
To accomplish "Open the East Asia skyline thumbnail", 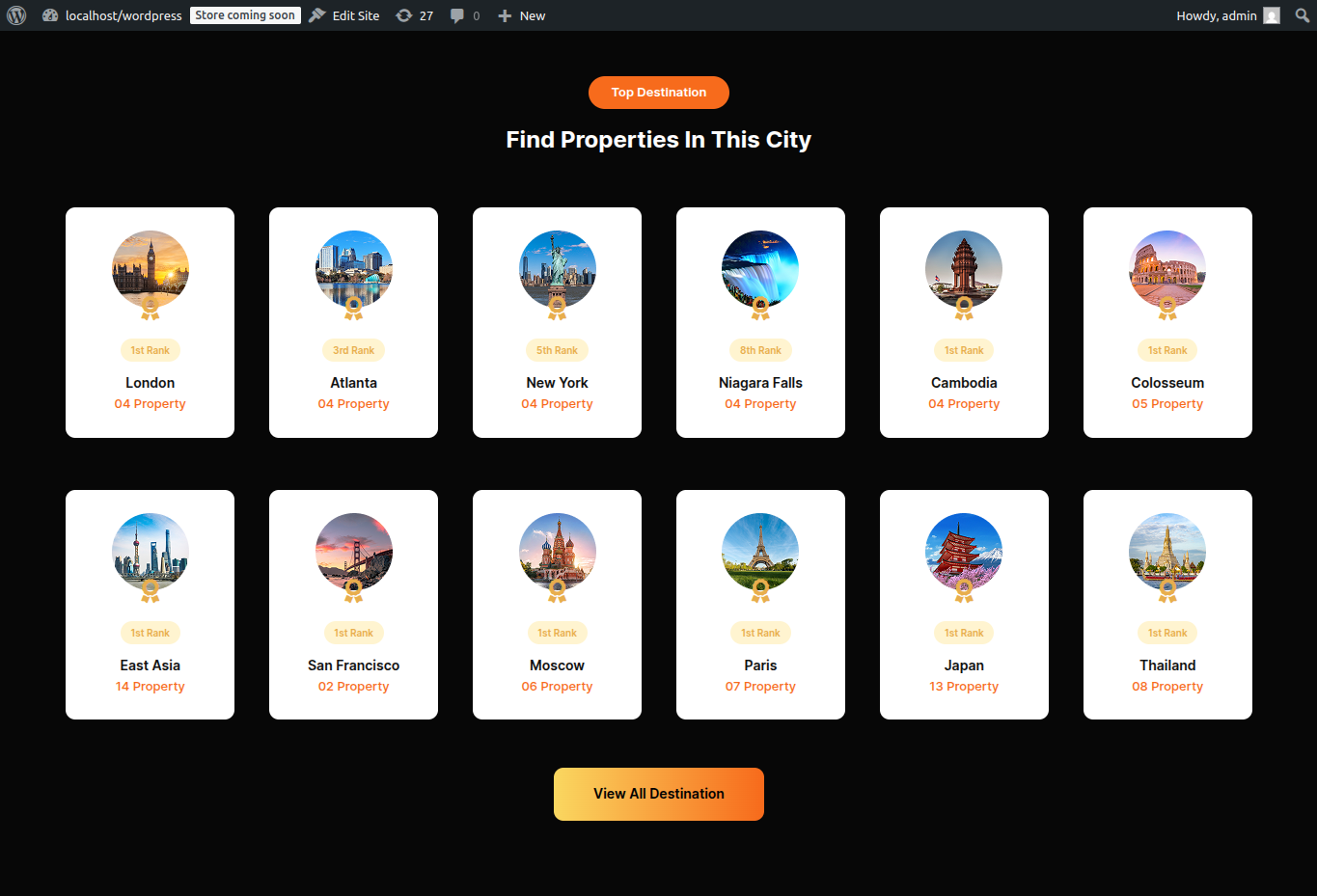I will [x=151, y=552].
